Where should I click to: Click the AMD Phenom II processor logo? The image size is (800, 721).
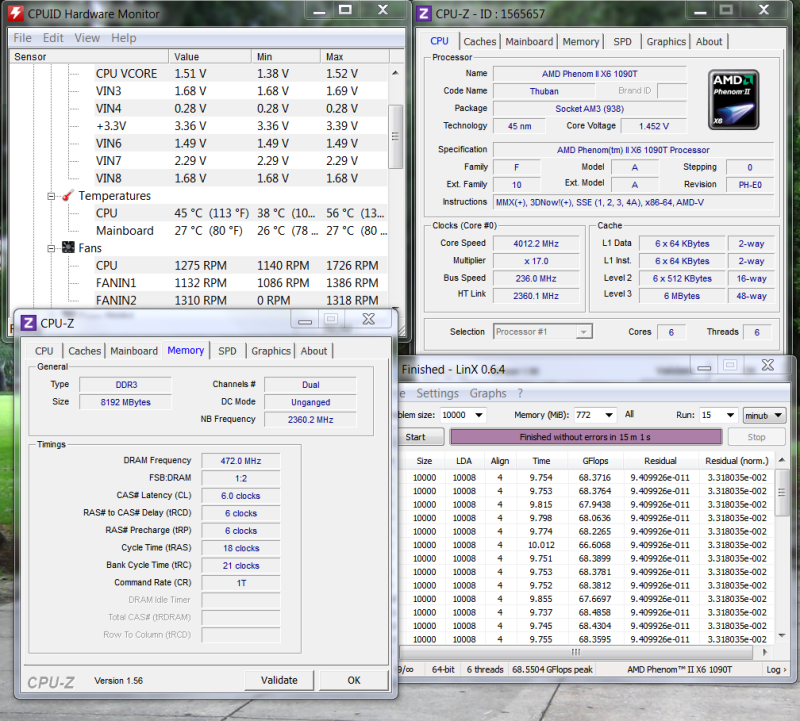coord(734,100)
